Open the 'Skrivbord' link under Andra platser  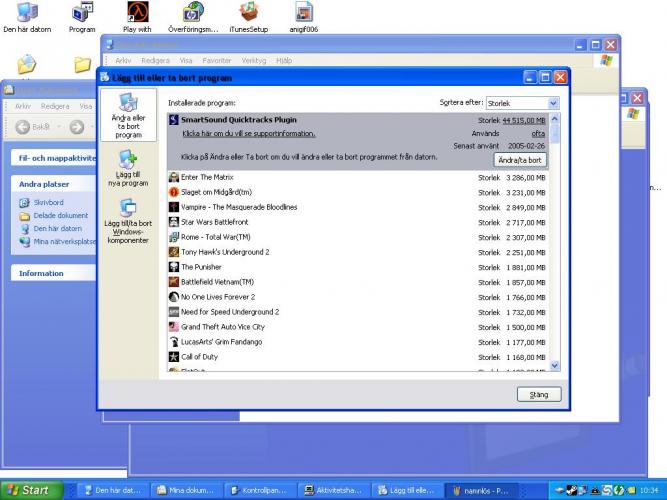coord(49,203)
